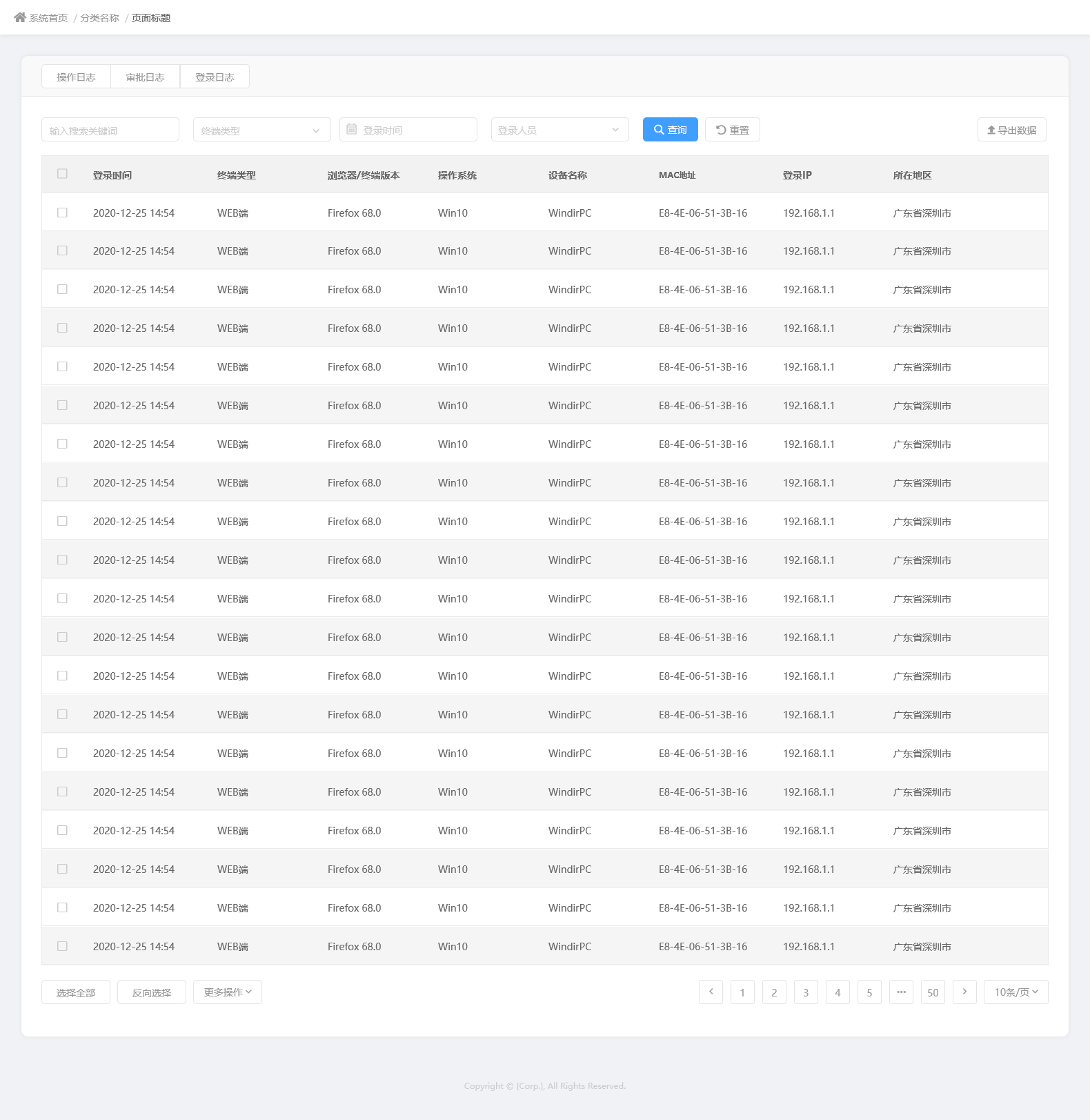Image resolution: width=1090 pixels, height=1120 pixels.
Task: Click the 操作系统 column header
Action: click(x=457, y=175)
